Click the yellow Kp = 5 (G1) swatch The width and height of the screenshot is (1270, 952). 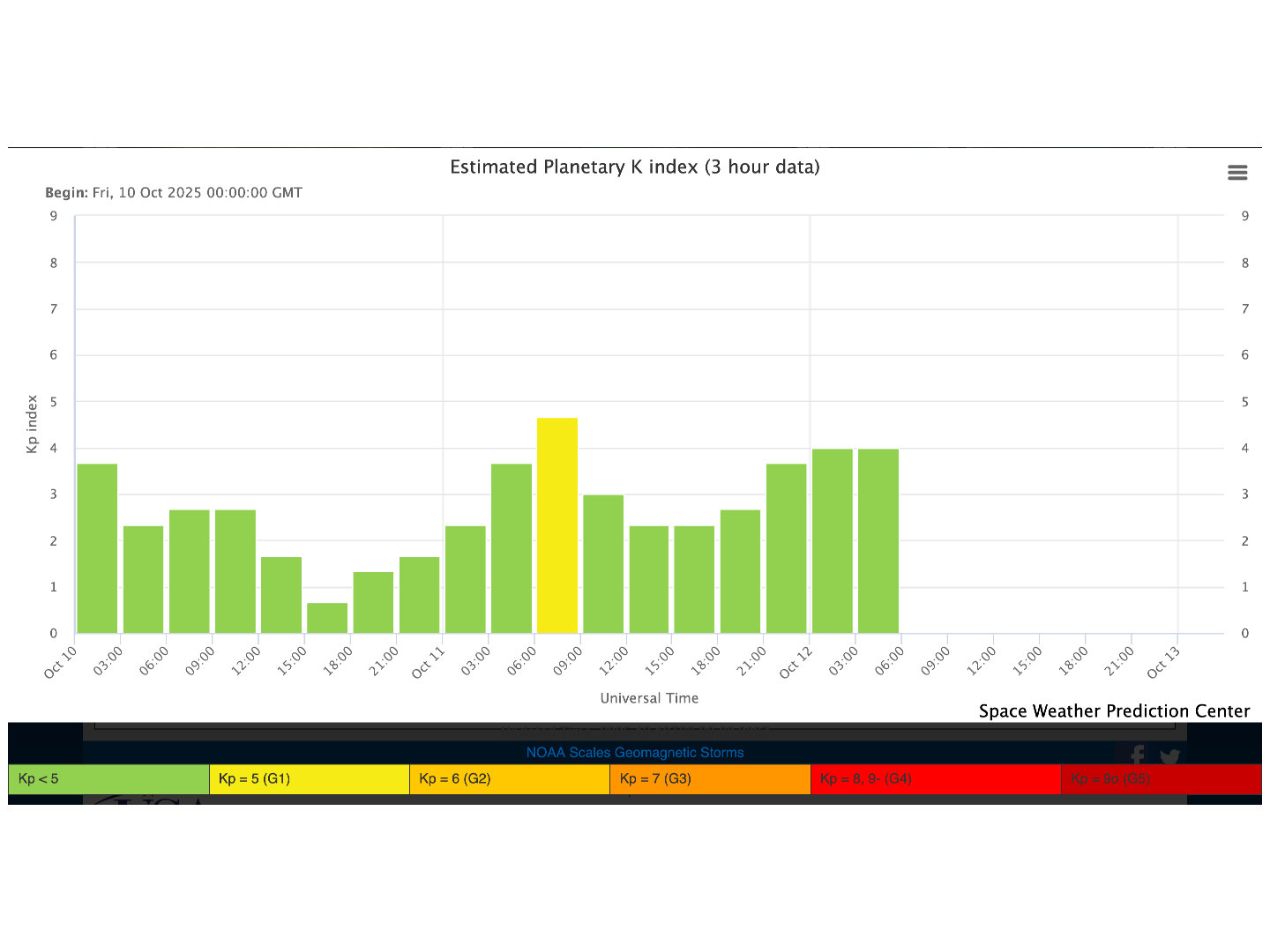(309, 779)
